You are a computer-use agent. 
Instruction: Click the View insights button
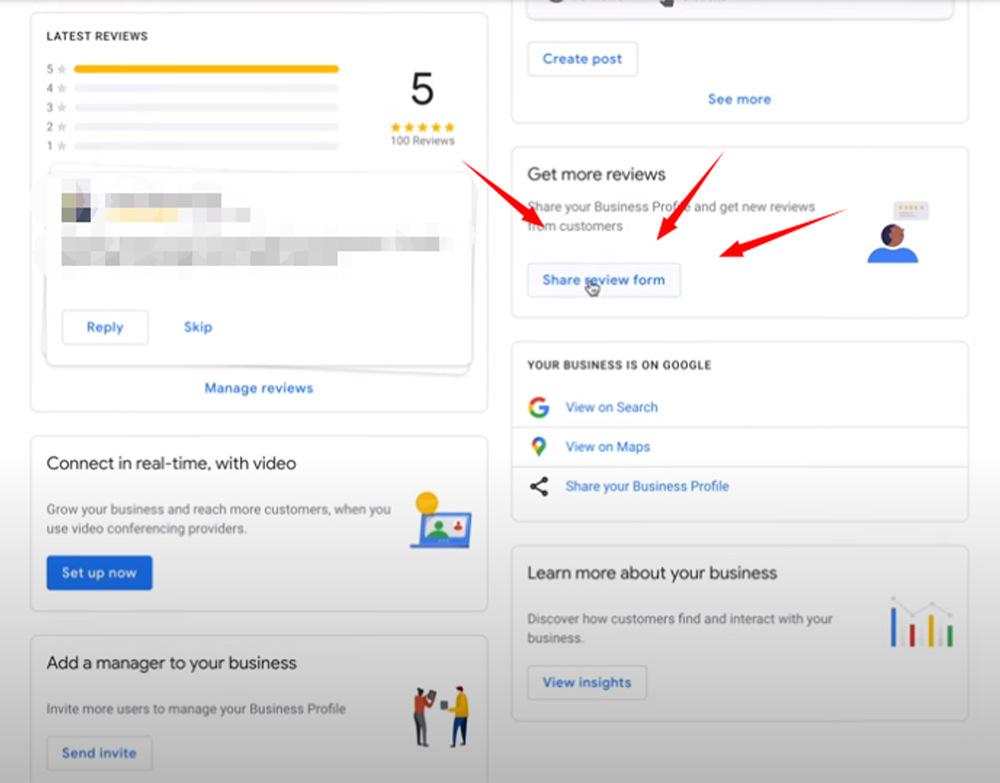click(587, 683)
